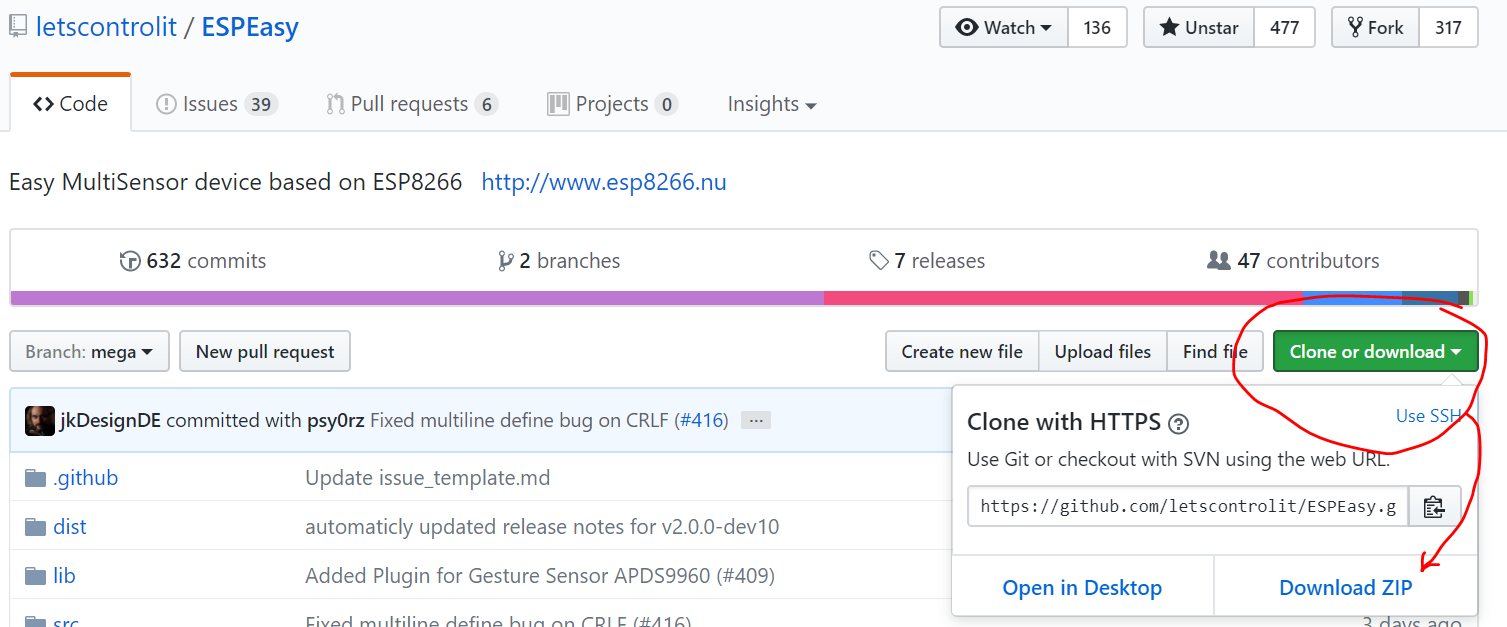The width and height of the screenshot is (1507, 627).
Task: Open the lib folder
Action: click(x=64, y=576)
